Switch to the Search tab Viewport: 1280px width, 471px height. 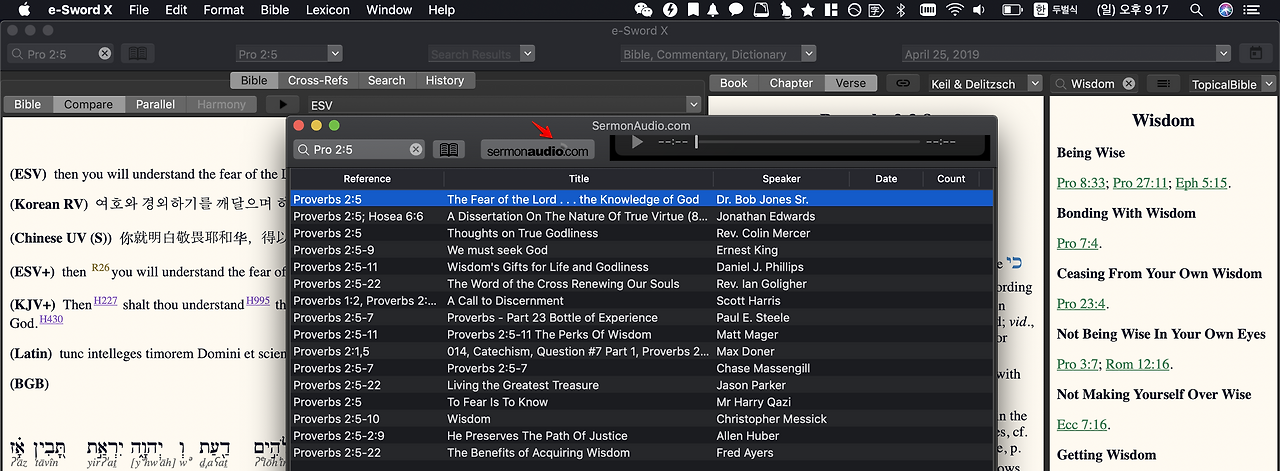pyautogui.click(x=386, y=80)
